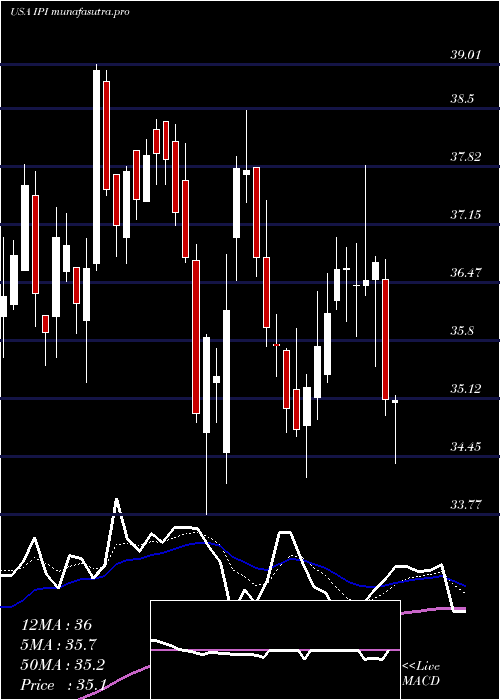The height and width of the screenshot is (700, 500).
Task: Click the '5MA : 35.7' indicator text
Action: click(59, 645)
